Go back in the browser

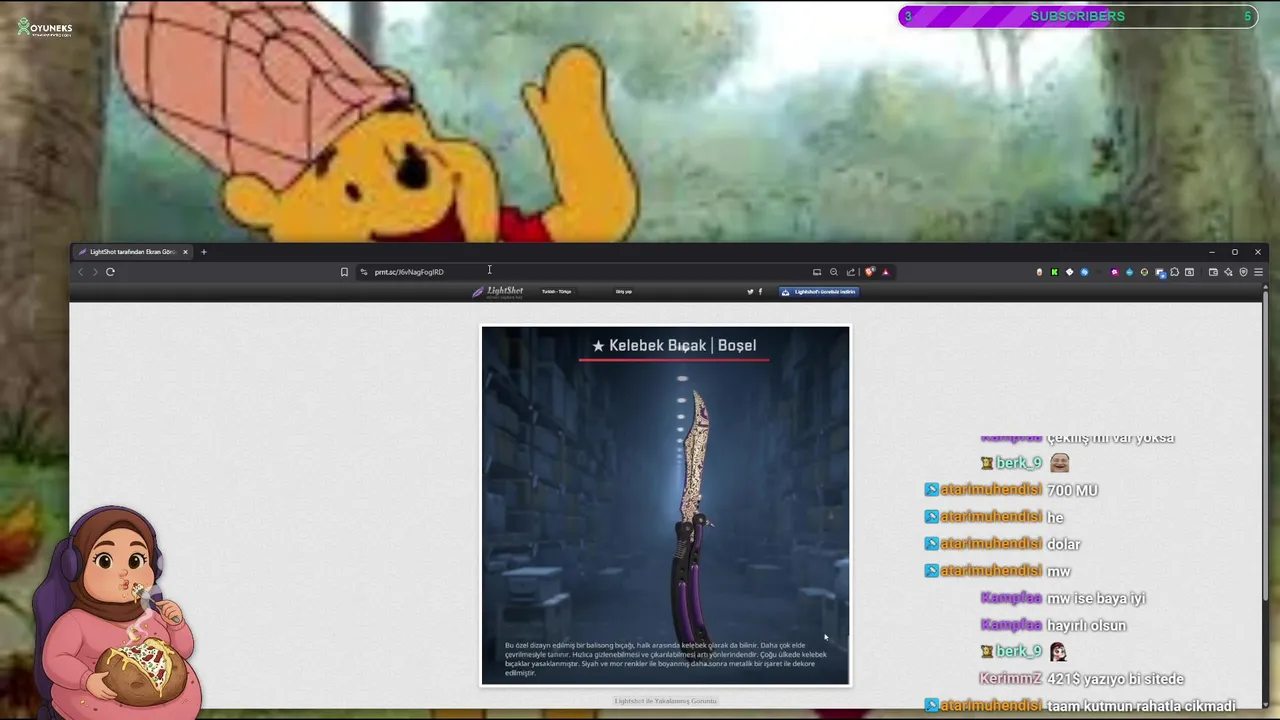(80, 272)
